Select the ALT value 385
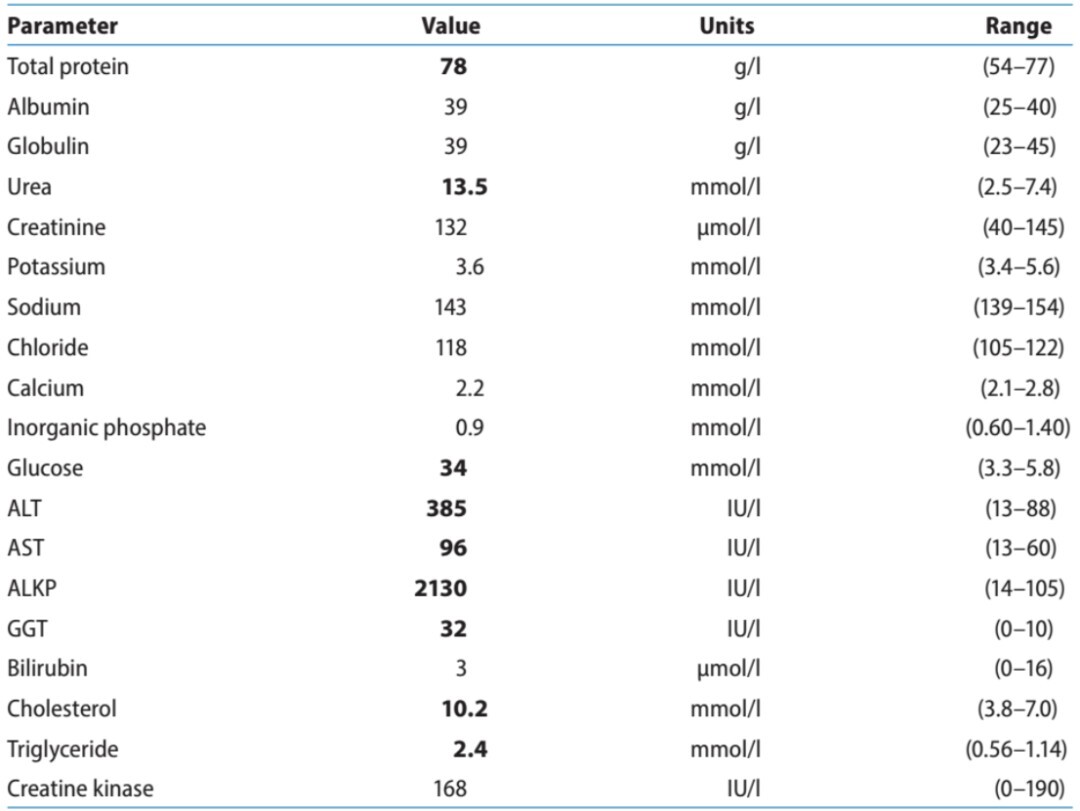The image size is (1080, 811). click(446, 508)
